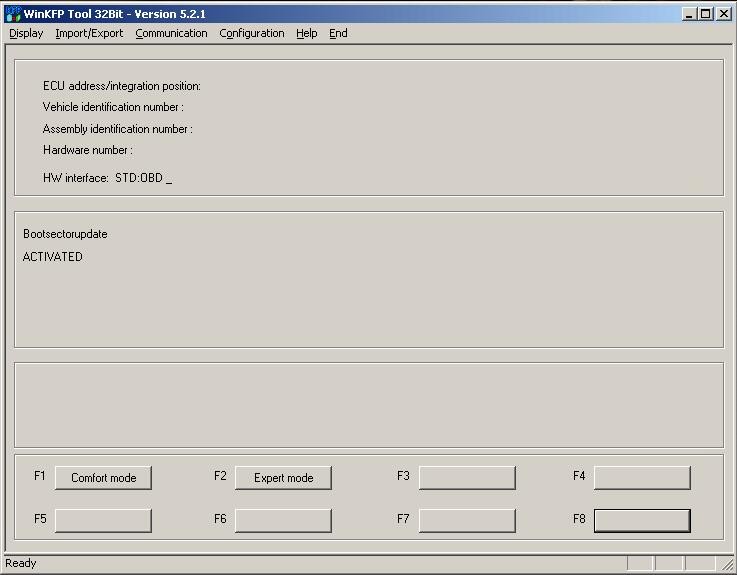The image size is (737, 575).
Task: Click the Comfort mode button
Action: (x=103, y=478)
